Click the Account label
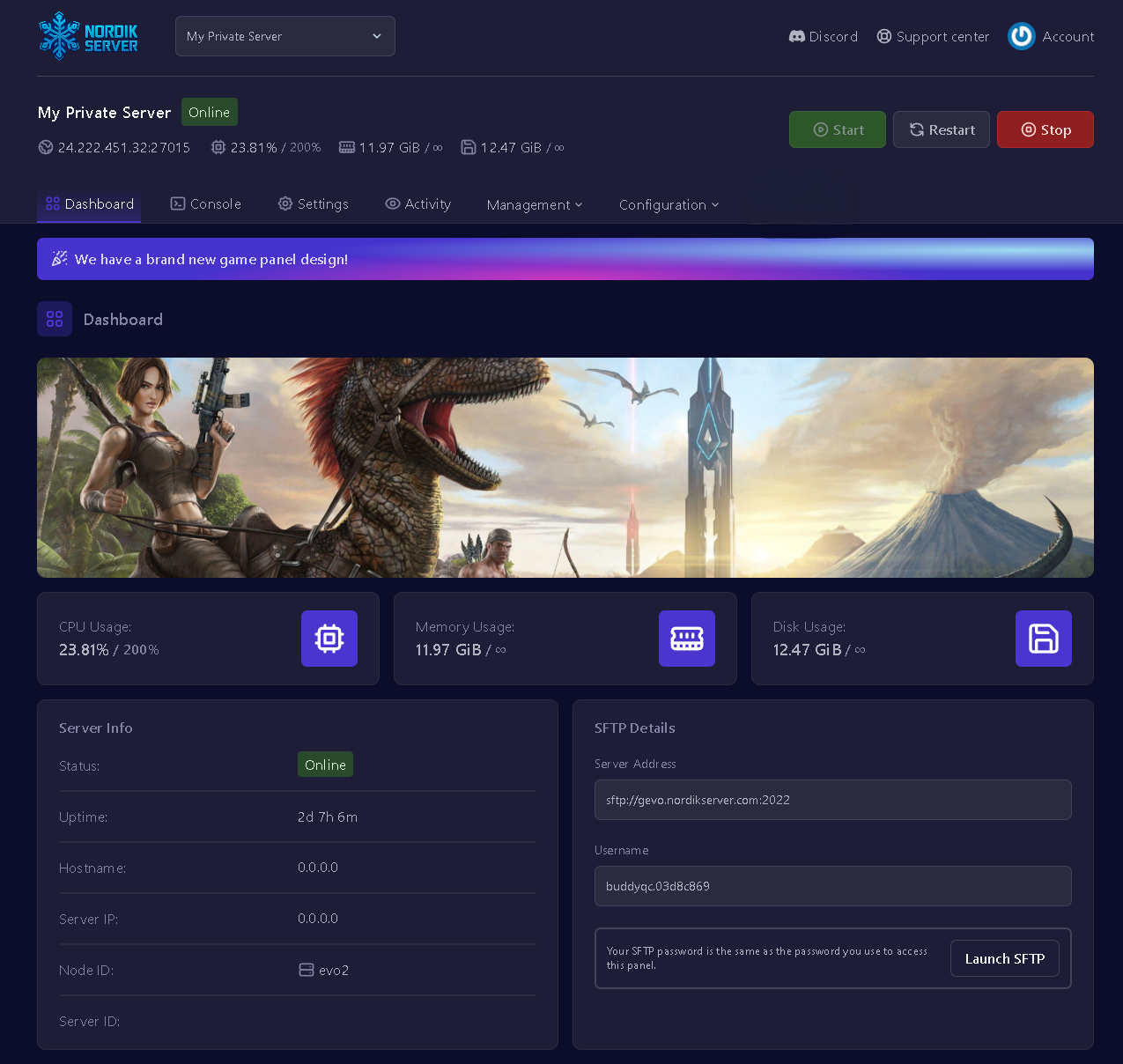1123x1064 pixels. [1068, 36]
